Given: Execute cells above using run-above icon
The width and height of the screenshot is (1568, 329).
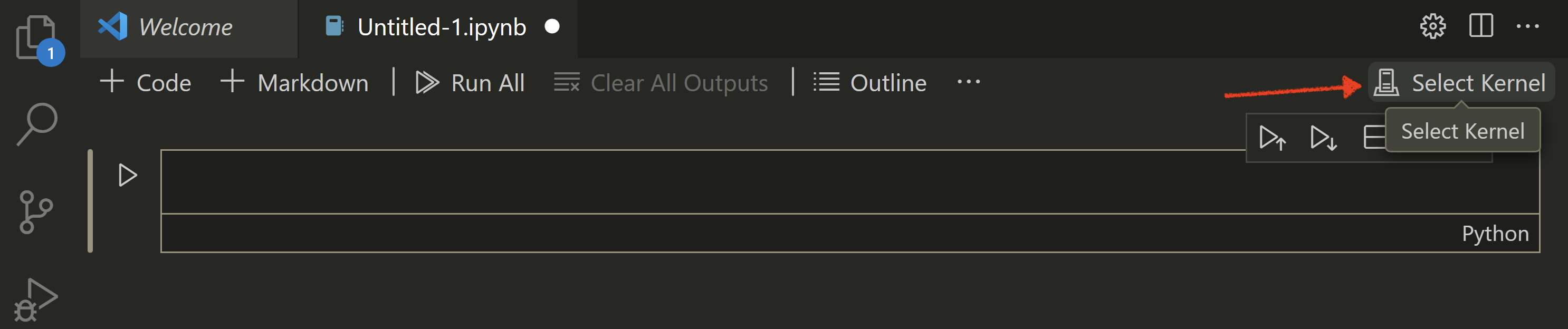Looking at the screenshot, I should pyautogui.click(x=1272, y=138).
